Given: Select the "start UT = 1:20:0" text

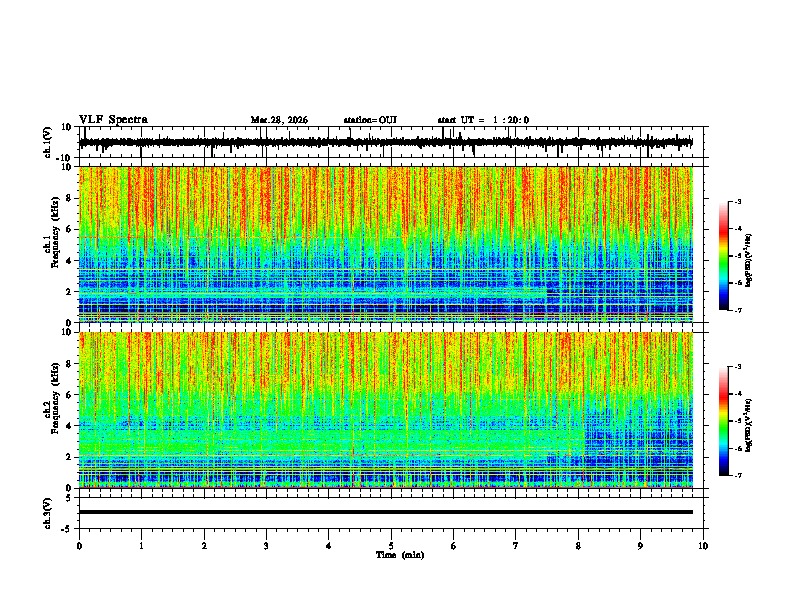Looking at the screenshot, I should (x=483, y=120).
